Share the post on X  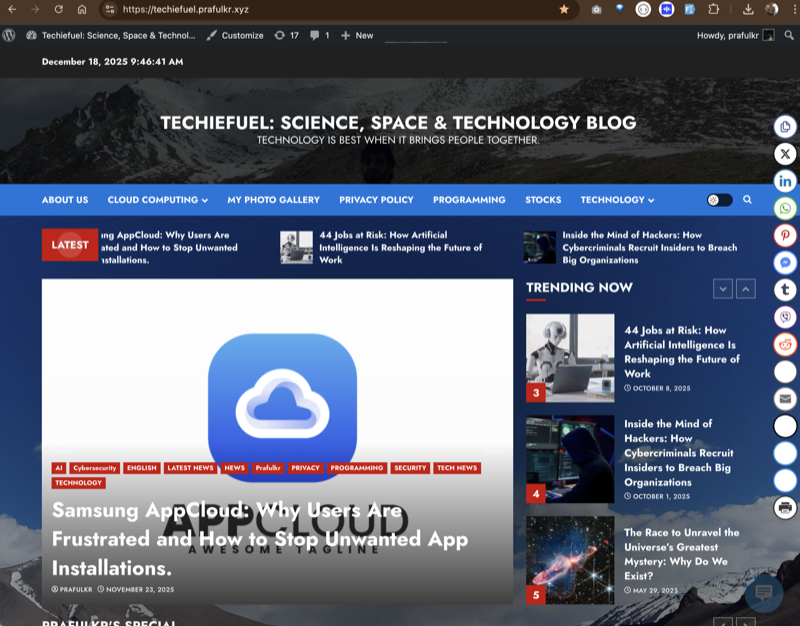click(786, 154)
